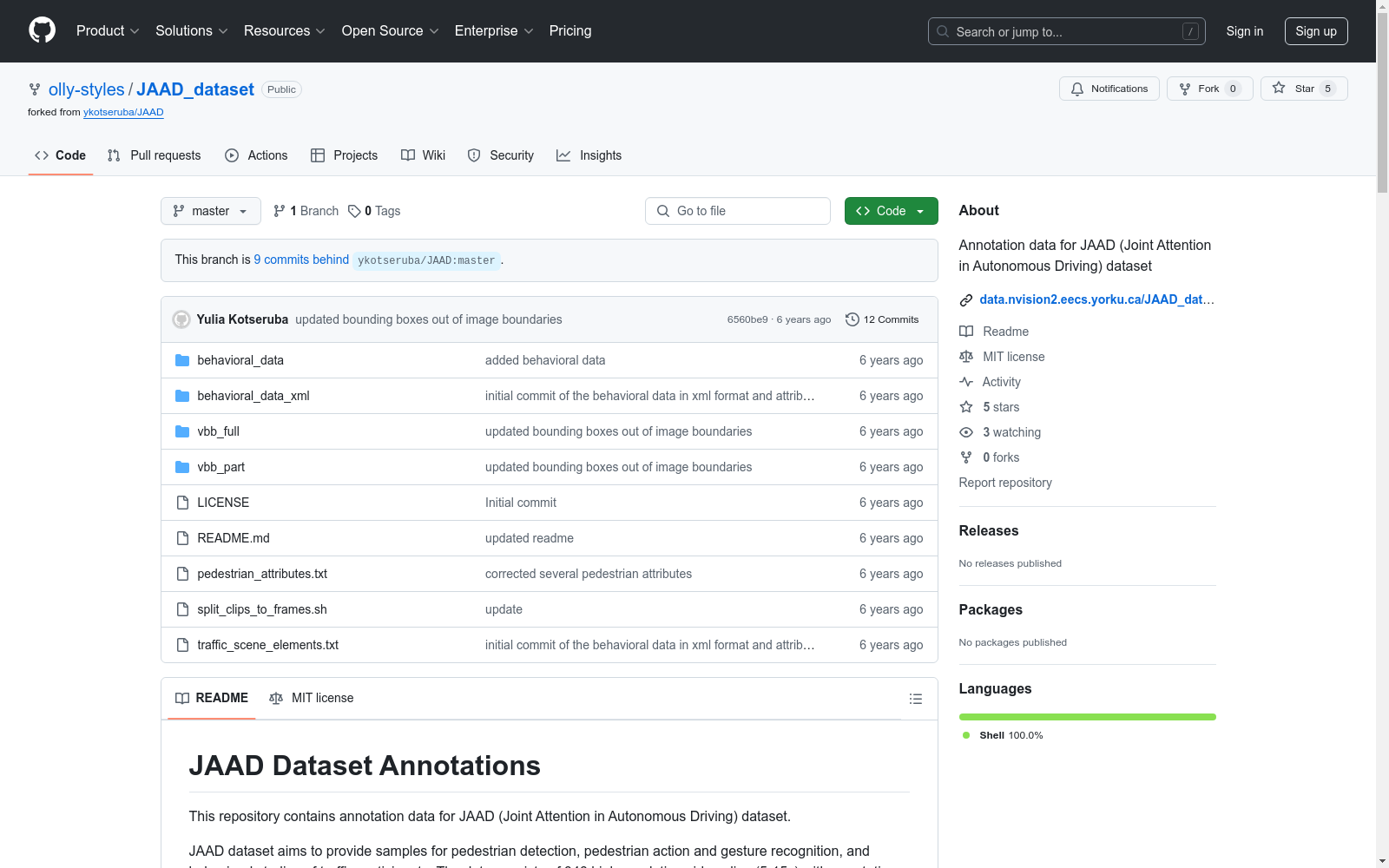This screenshot has height=868, width=1389.
Task: Click the Search or jump to field
Action: (1067, 31)
